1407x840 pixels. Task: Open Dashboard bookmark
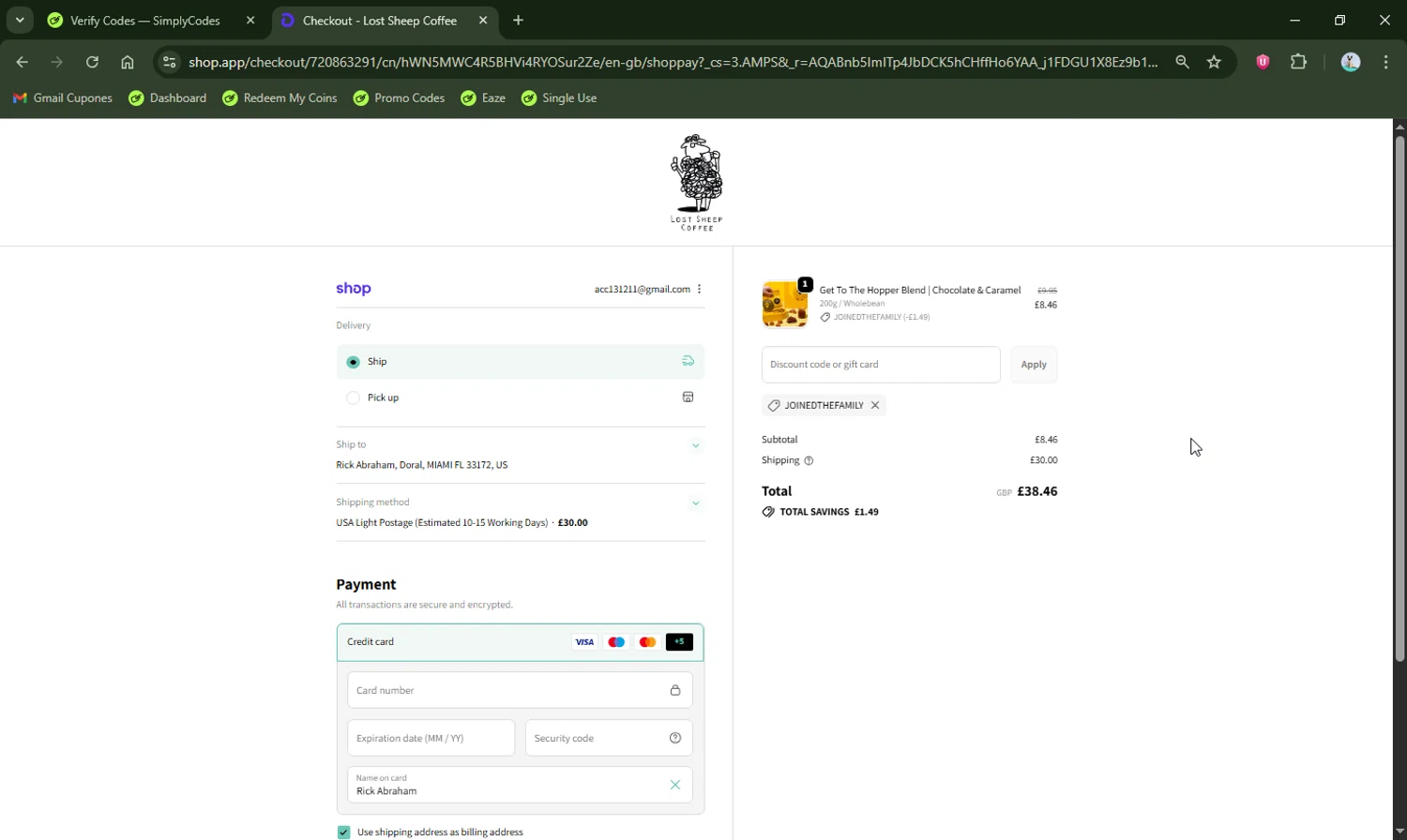(x=168, y=98)
